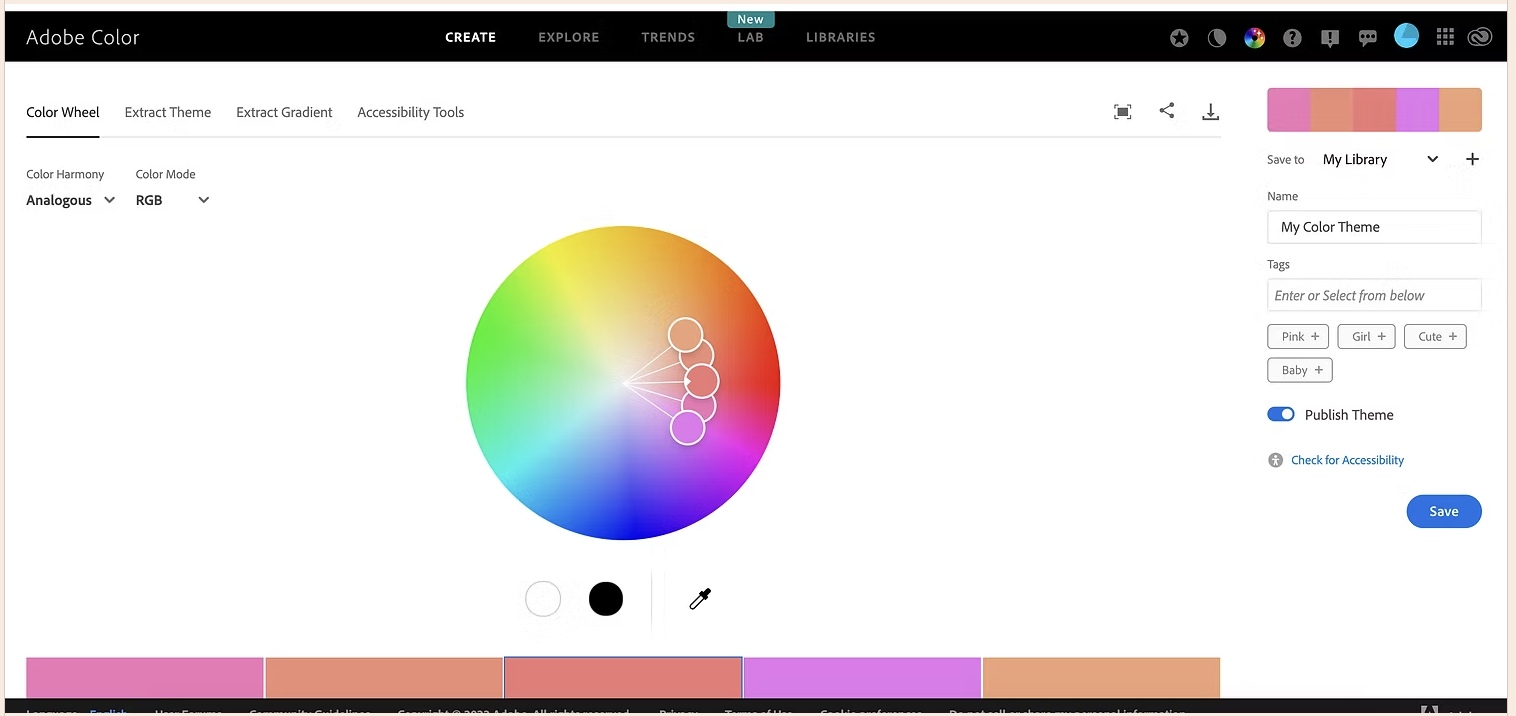Click the feedback exclamation bubble icon
1516x716 pixels.
click(x=1330, y=38)
